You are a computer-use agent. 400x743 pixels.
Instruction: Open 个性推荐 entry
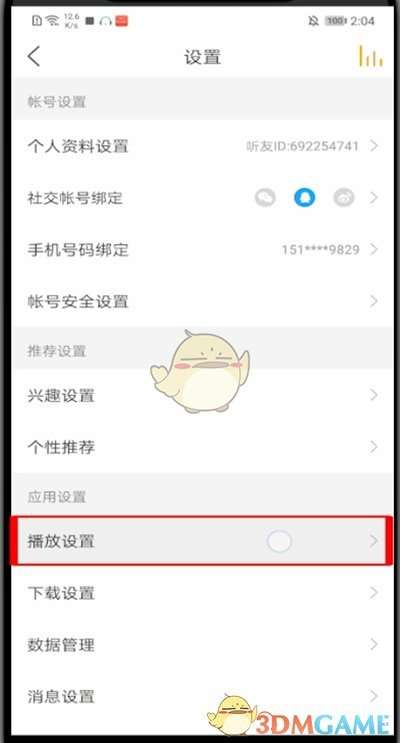(x=202, y=447)
